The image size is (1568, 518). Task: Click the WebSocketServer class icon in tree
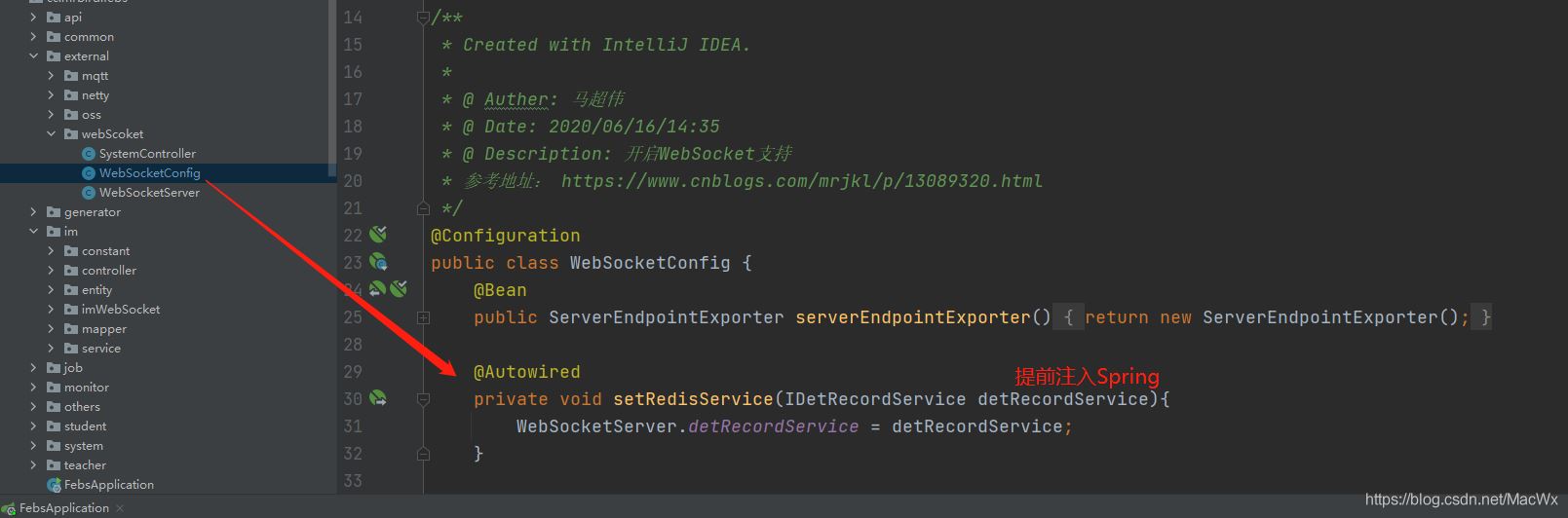(x=89, y=193)
